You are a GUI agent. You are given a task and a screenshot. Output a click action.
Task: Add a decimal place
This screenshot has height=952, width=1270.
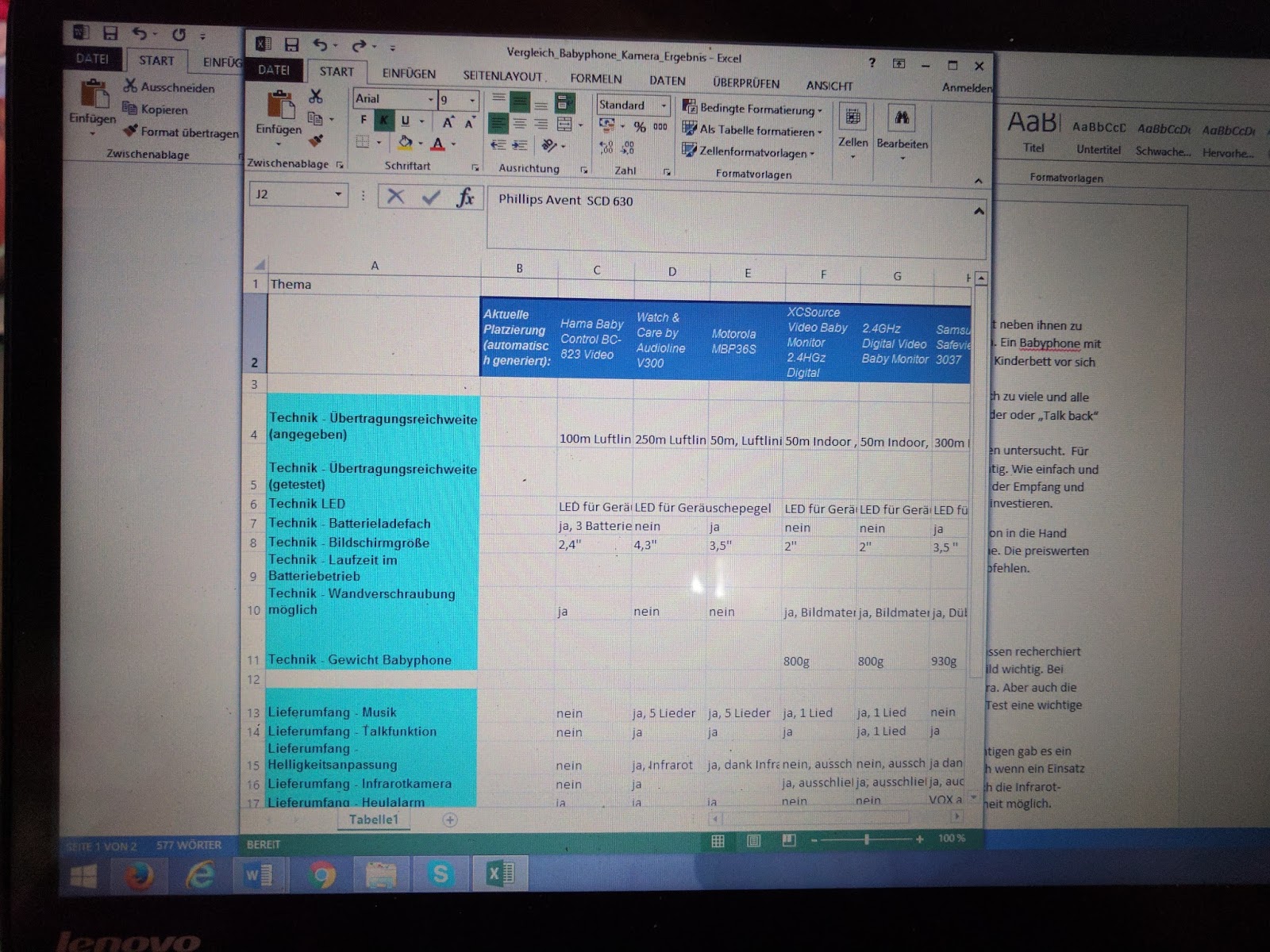click(x=606, y=148)
